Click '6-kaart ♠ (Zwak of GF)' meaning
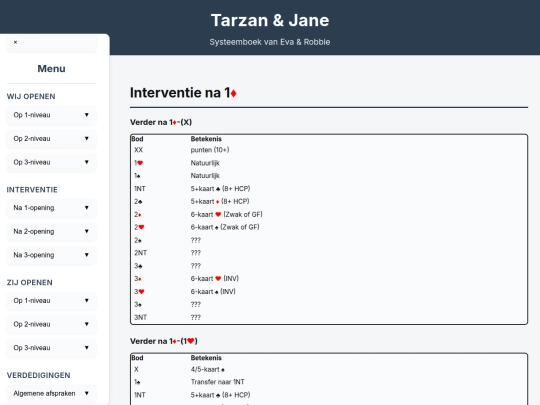Screen dimensions: 540x405 [x=225, y=227]
